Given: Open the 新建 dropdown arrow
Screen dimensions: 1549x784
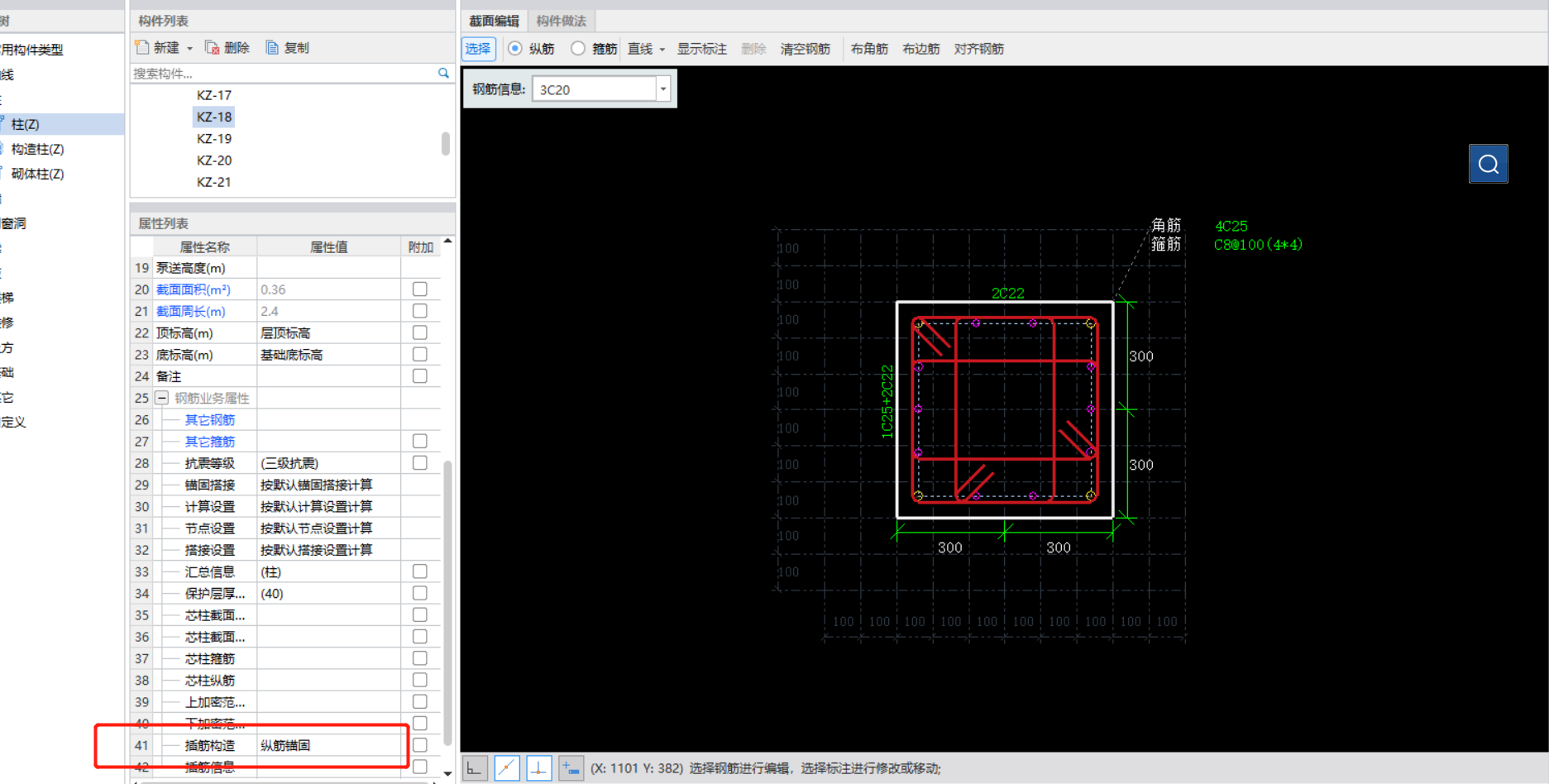Looking at the screenshot, I should pyautogui.click(x=189, y=49).
